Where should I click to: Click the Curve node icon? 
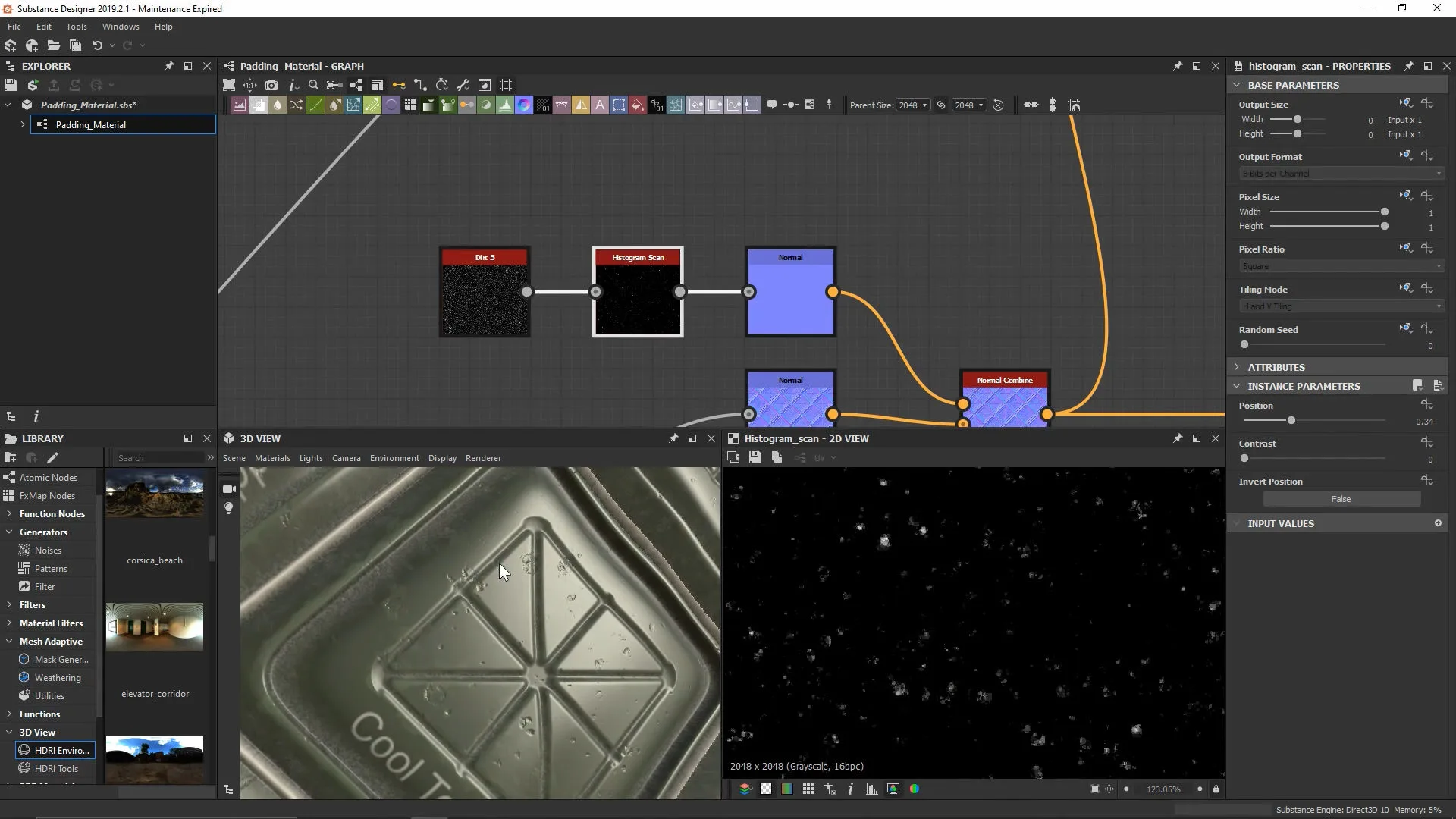click(x=315, y=105)
